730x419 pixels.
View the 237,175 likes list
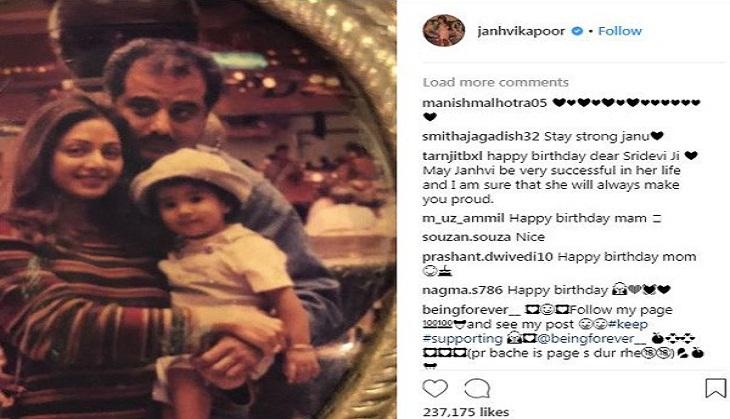[466, 412]
